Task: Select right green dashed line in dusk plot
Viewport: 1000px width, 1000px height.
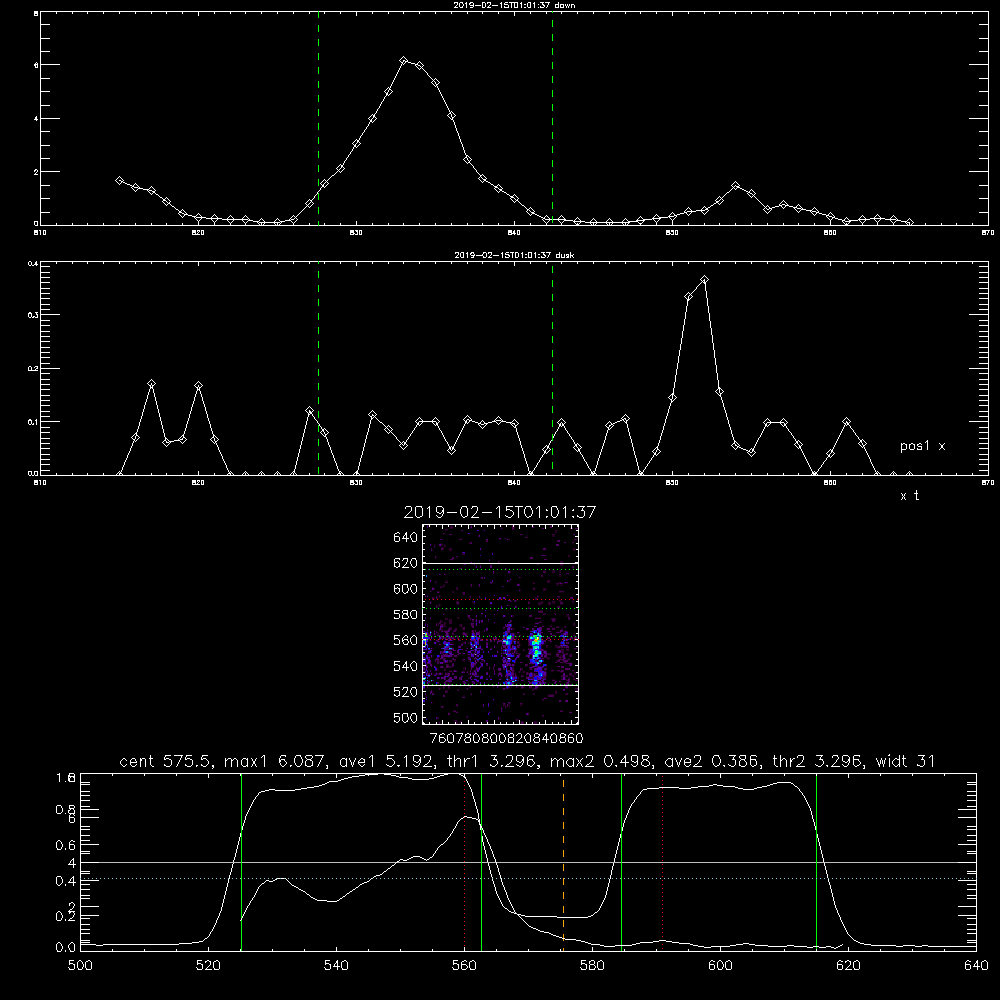Action: [x=552, y=368]
